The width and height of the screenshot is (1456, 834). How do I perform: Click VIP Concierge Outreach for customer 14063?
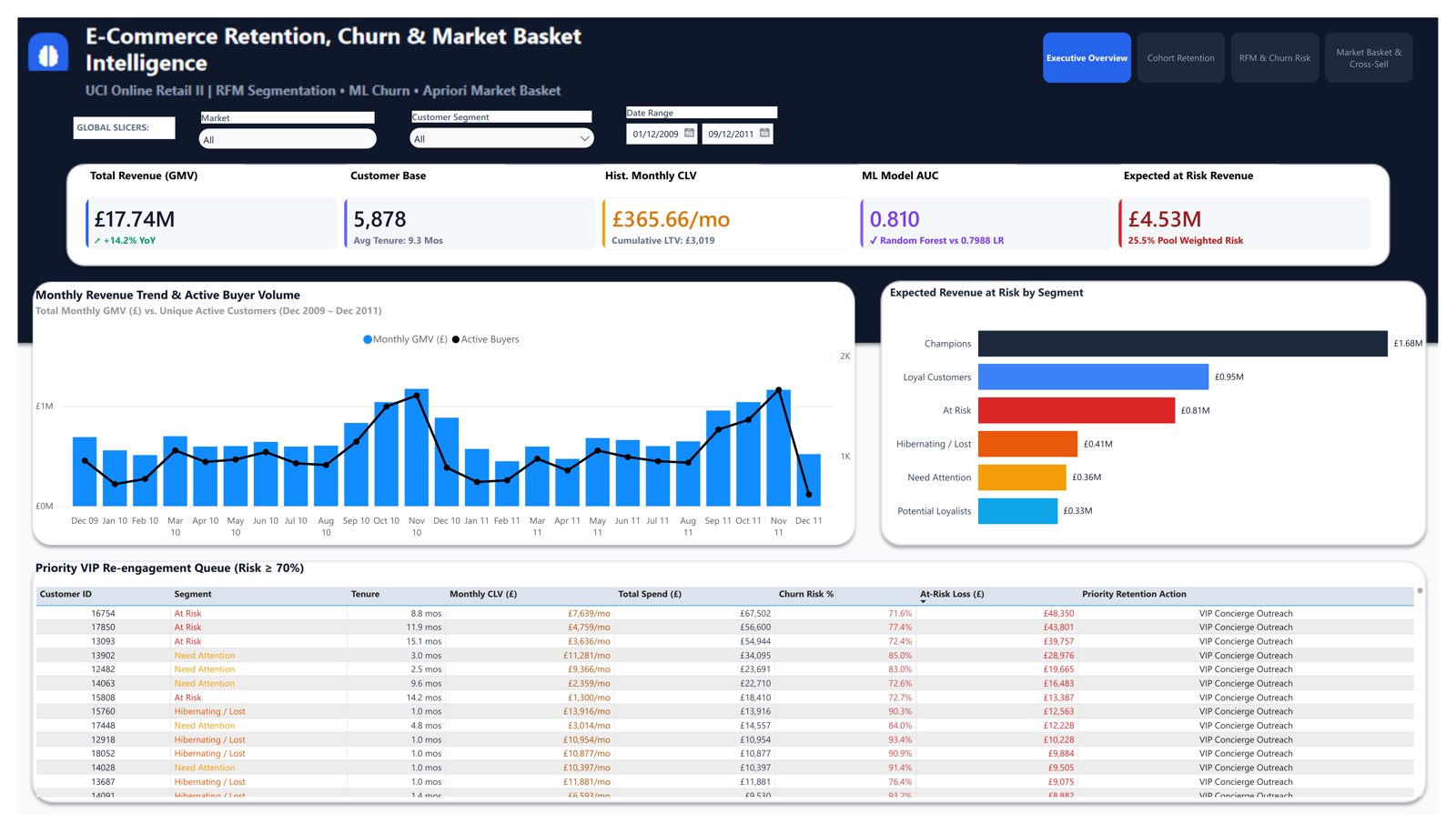(1246, 684)
